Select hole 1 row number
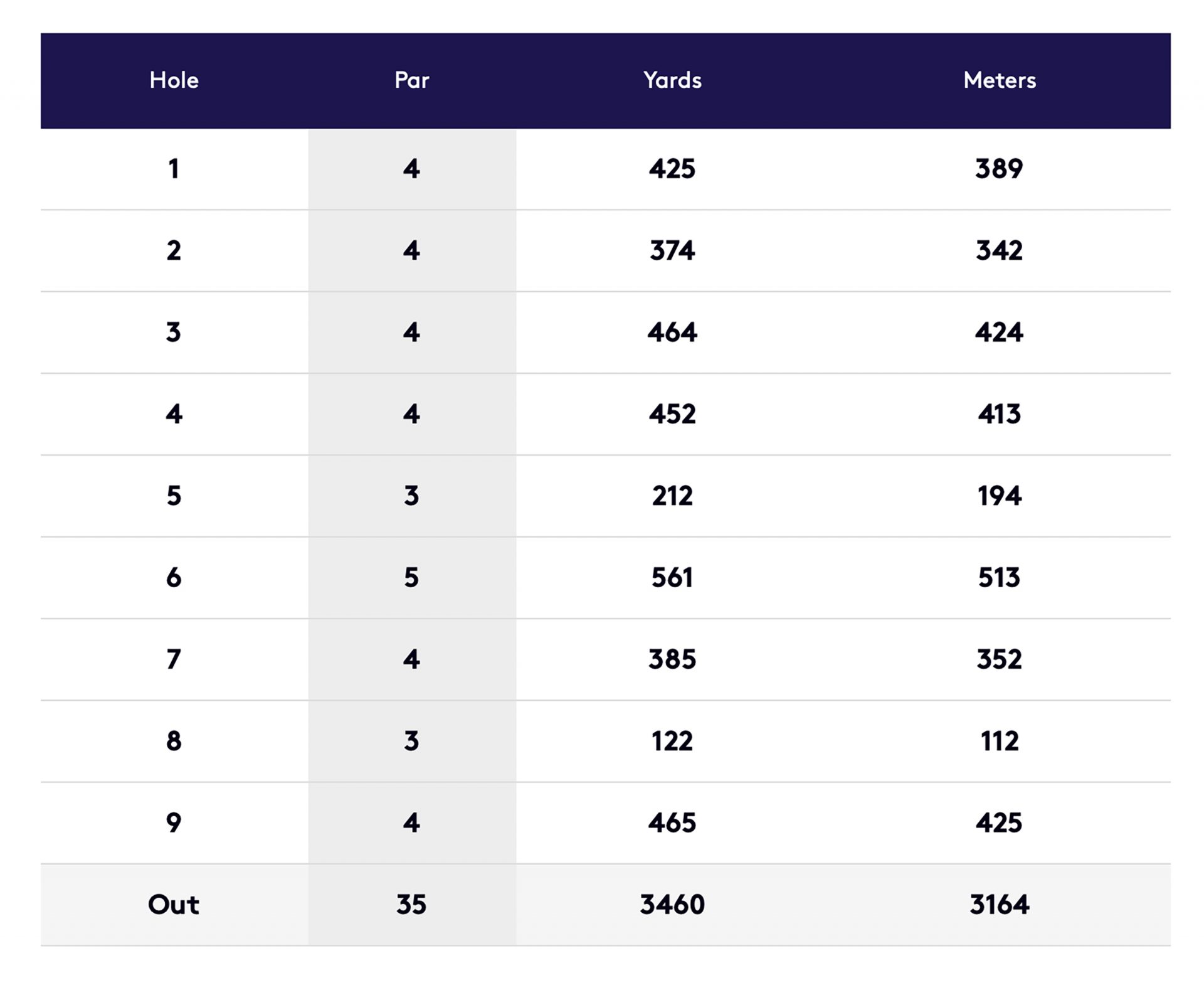 tap(174, 169)
